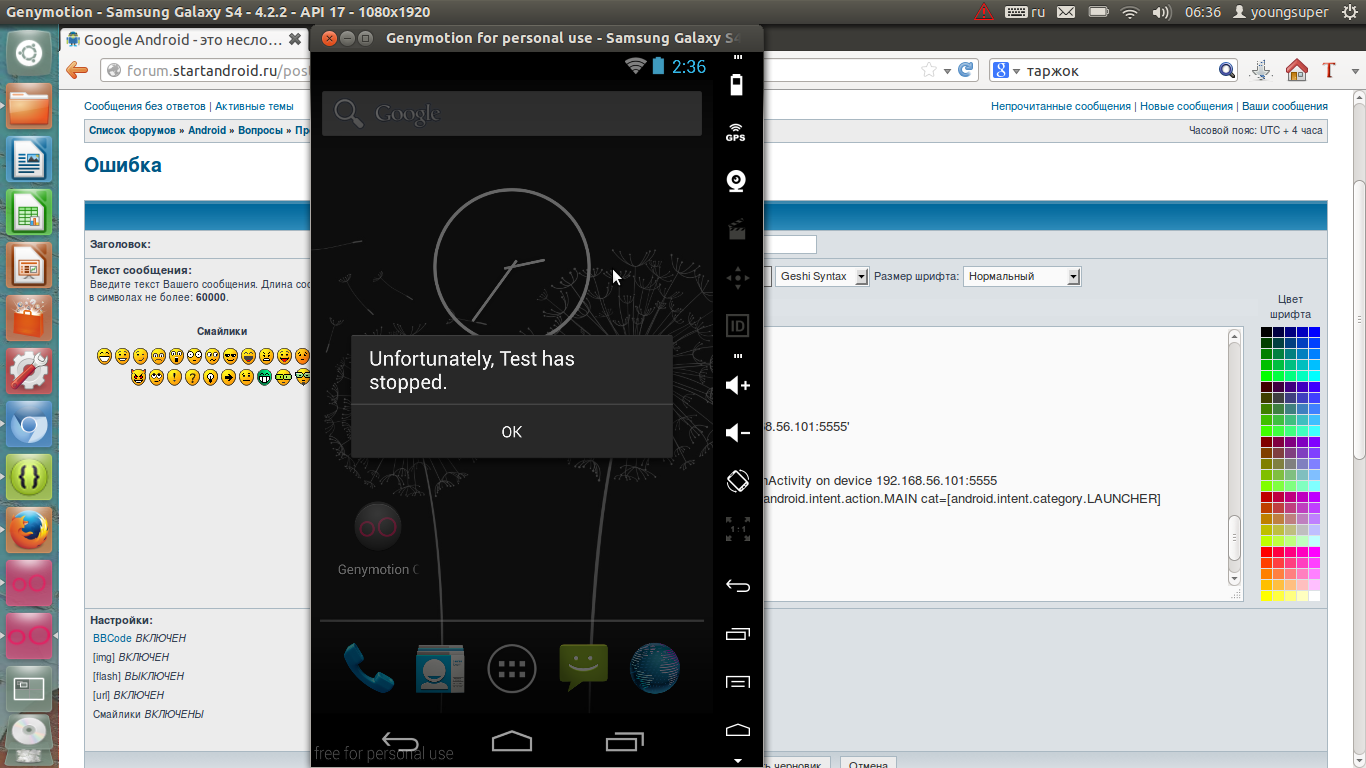Image resolution: width=1366 pixels, height=768 pixels.
Task: Click the Genymotion sidebar Back button
Action: point(737,586)
